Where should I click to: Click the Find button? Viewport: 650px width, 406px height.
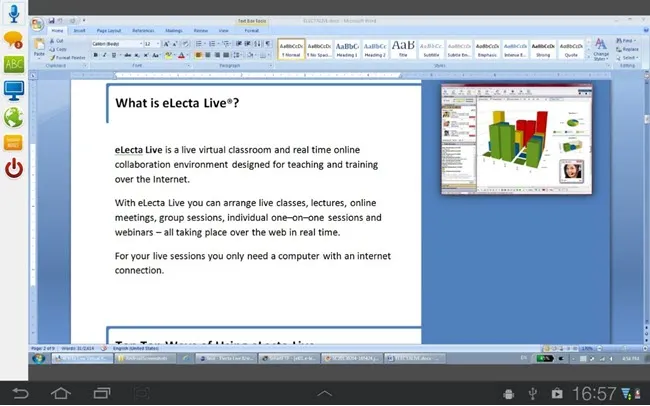point(625,41)
